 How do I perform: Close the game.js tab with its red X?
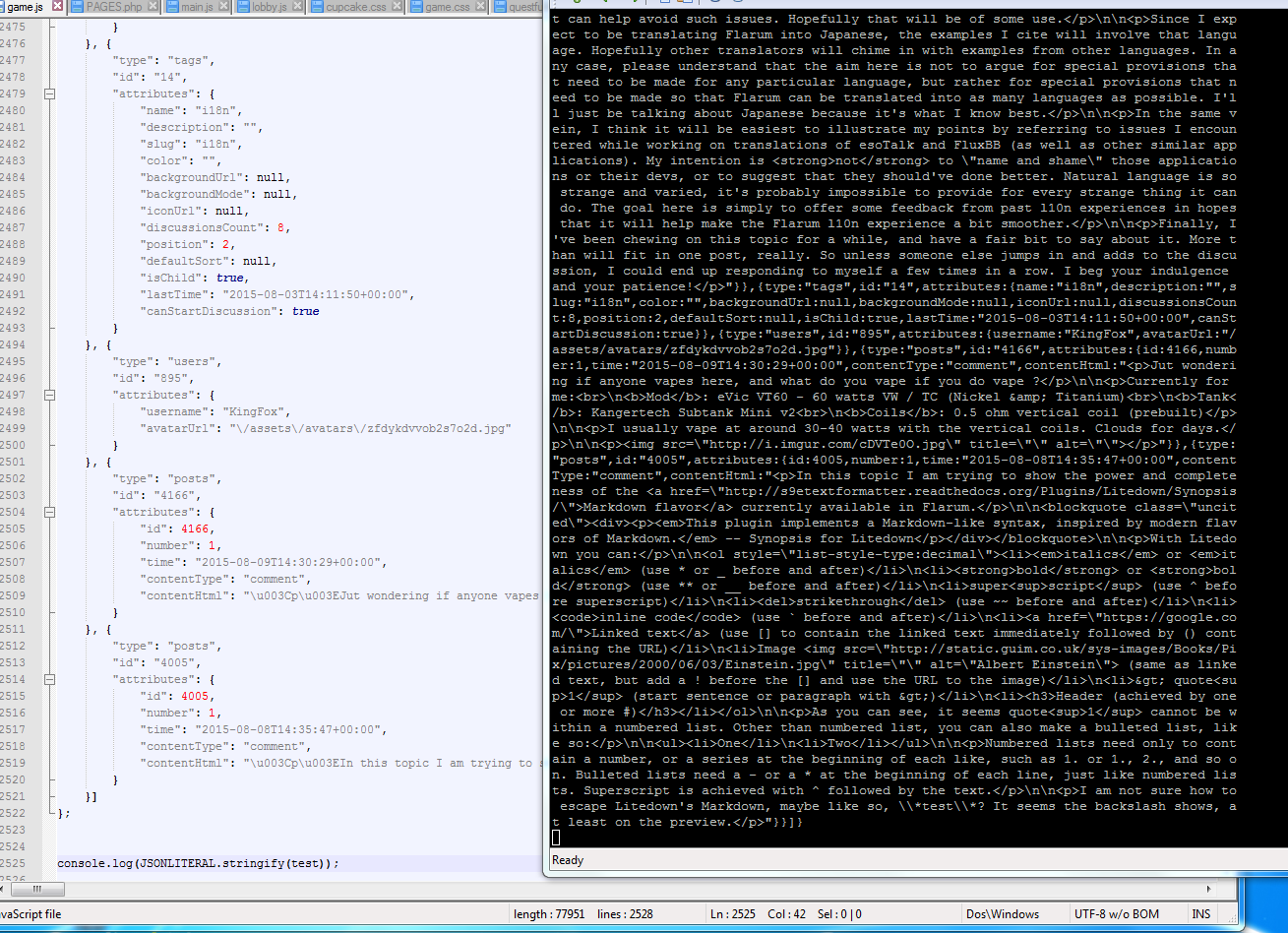[x=57, y=6]
